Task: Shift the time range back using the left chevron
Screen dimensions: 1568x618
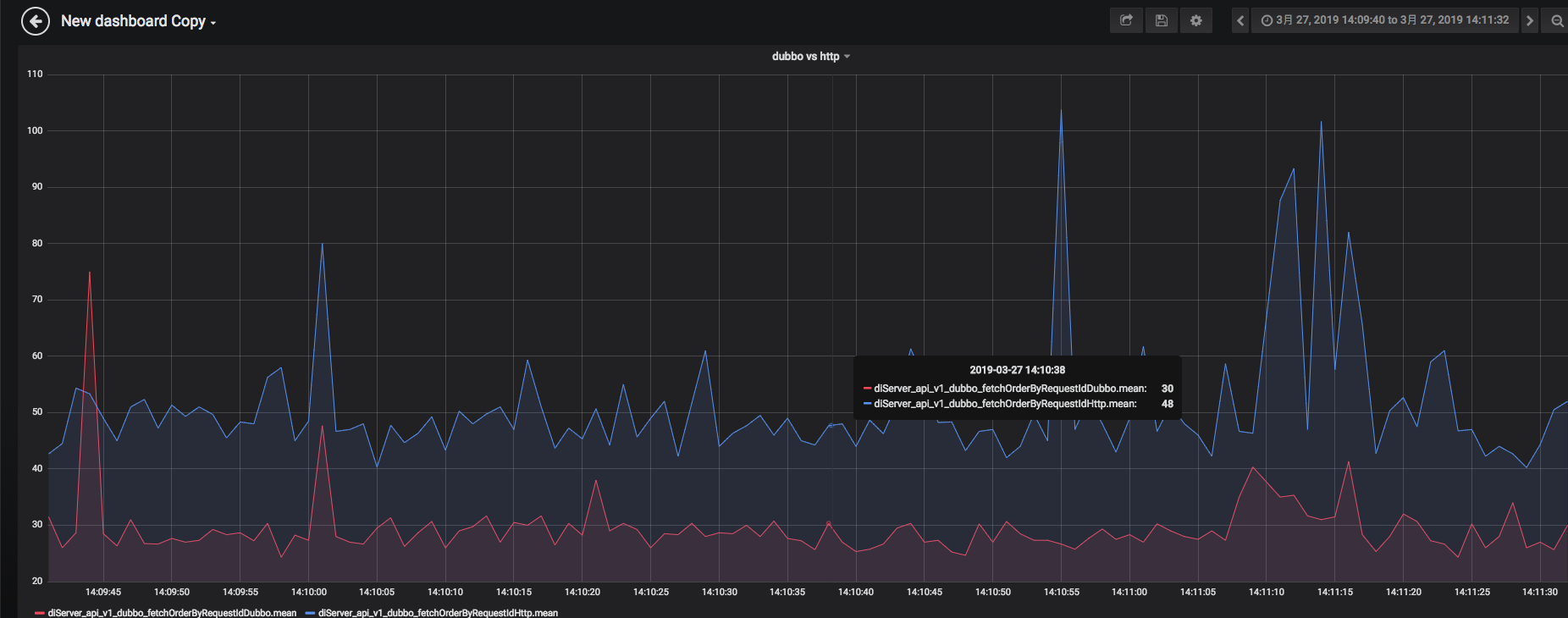Action: coord(1240,20)
